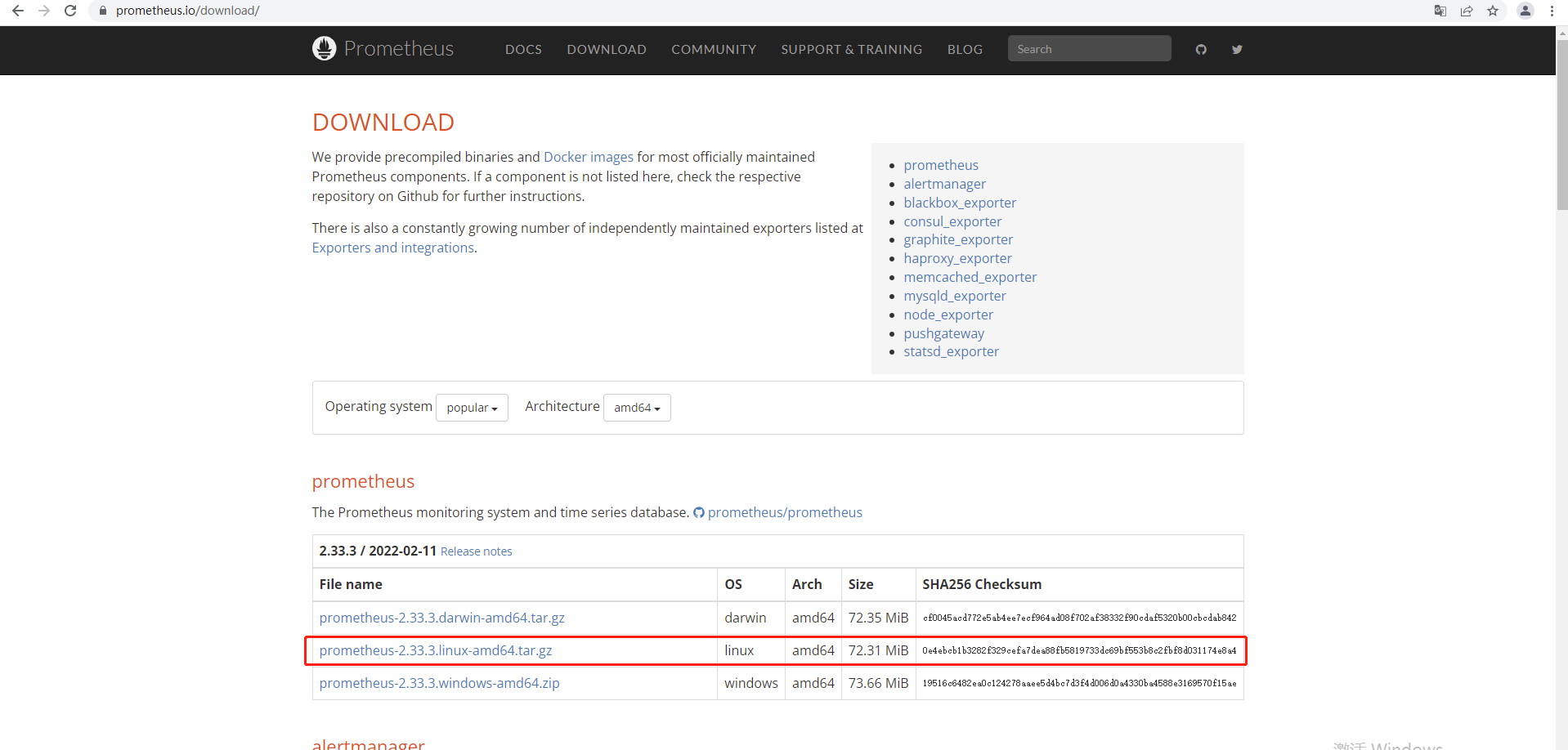
Task: Click the browser forward arrow
Action: point(44,11)
